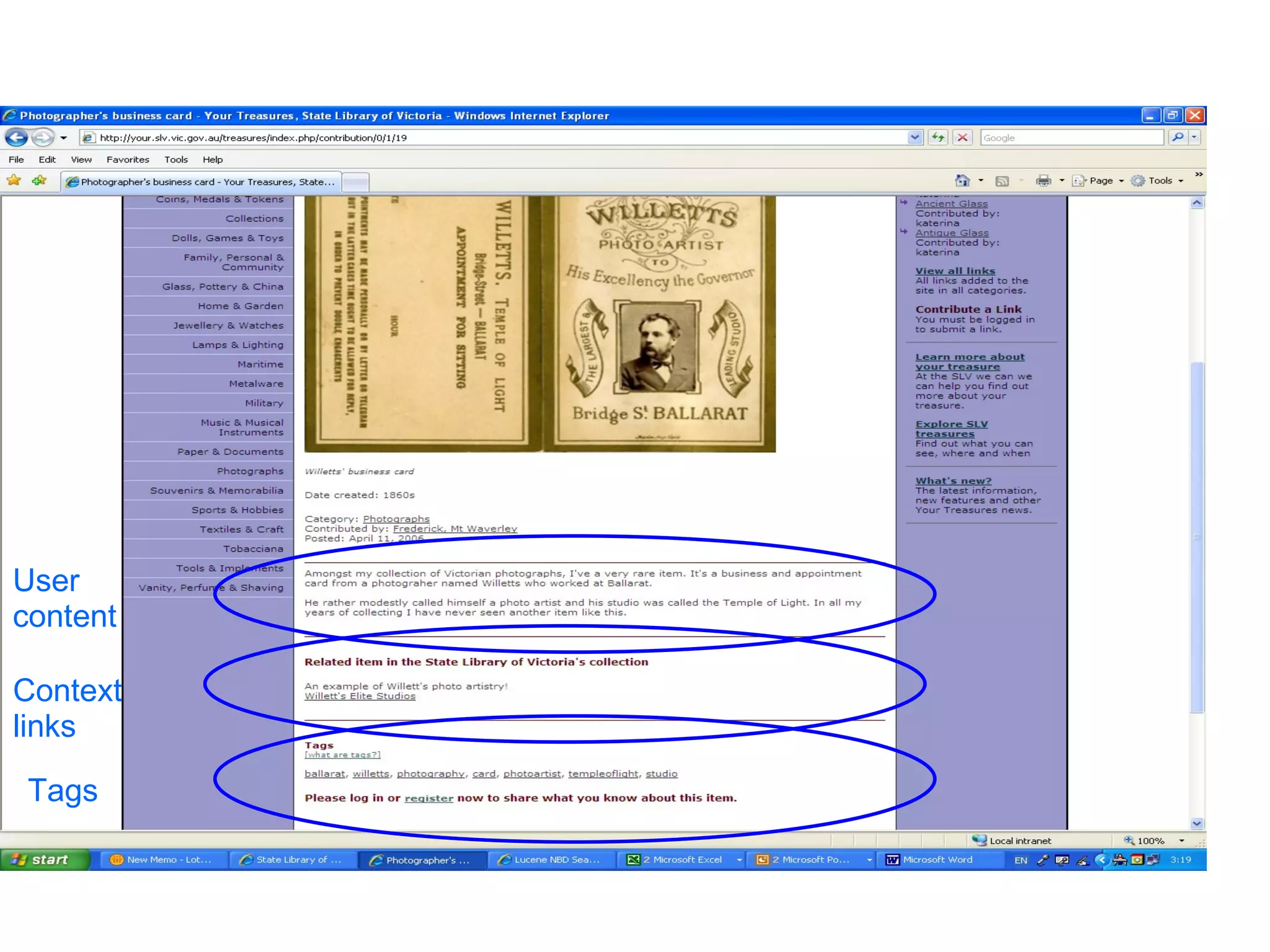Image resolution: width=1270 pixels, height=952 pixels.
Task: Select the Jewellery & Watches category
Action: click(x=228, y=325)
